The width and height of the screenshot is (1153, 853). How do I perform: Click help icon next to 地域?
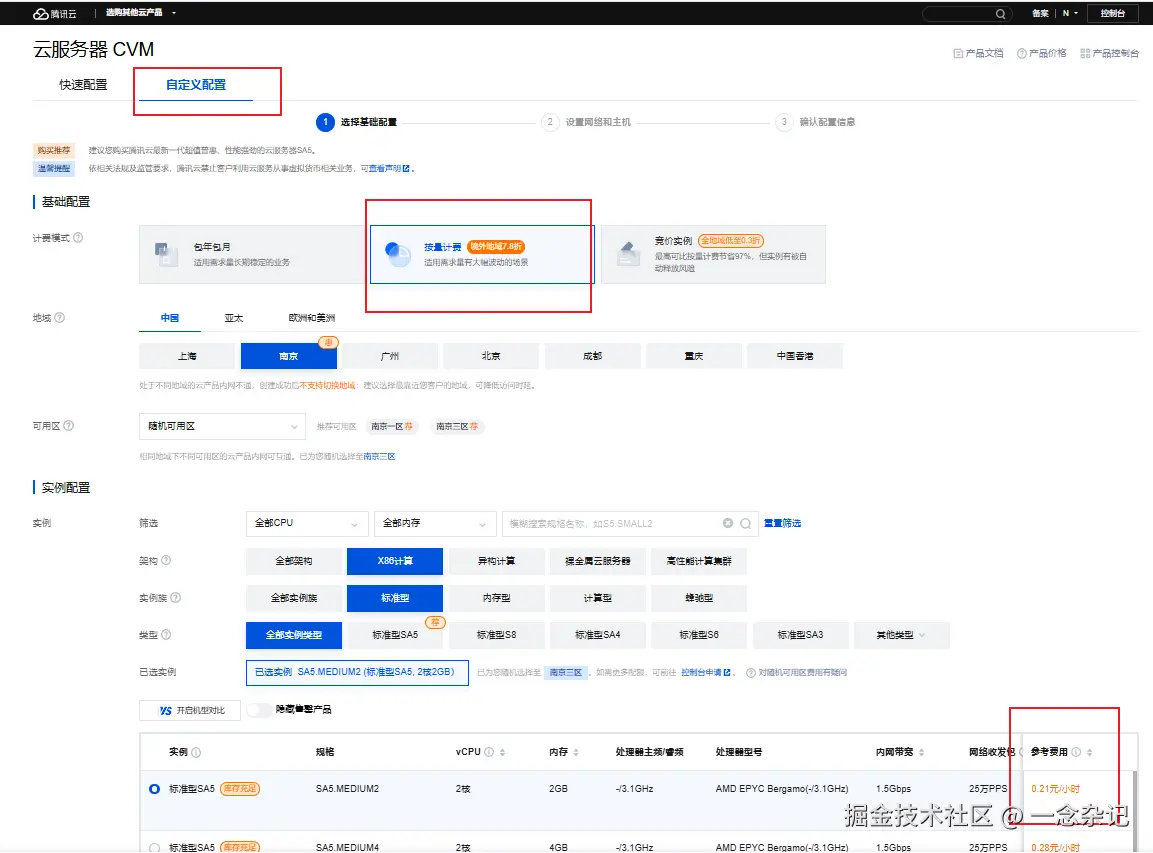pyautogui.click(x=60, y=318)
